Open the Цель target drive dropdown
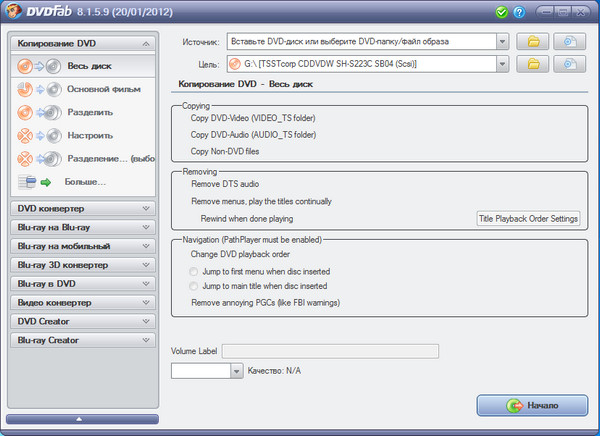 (501, 65)
